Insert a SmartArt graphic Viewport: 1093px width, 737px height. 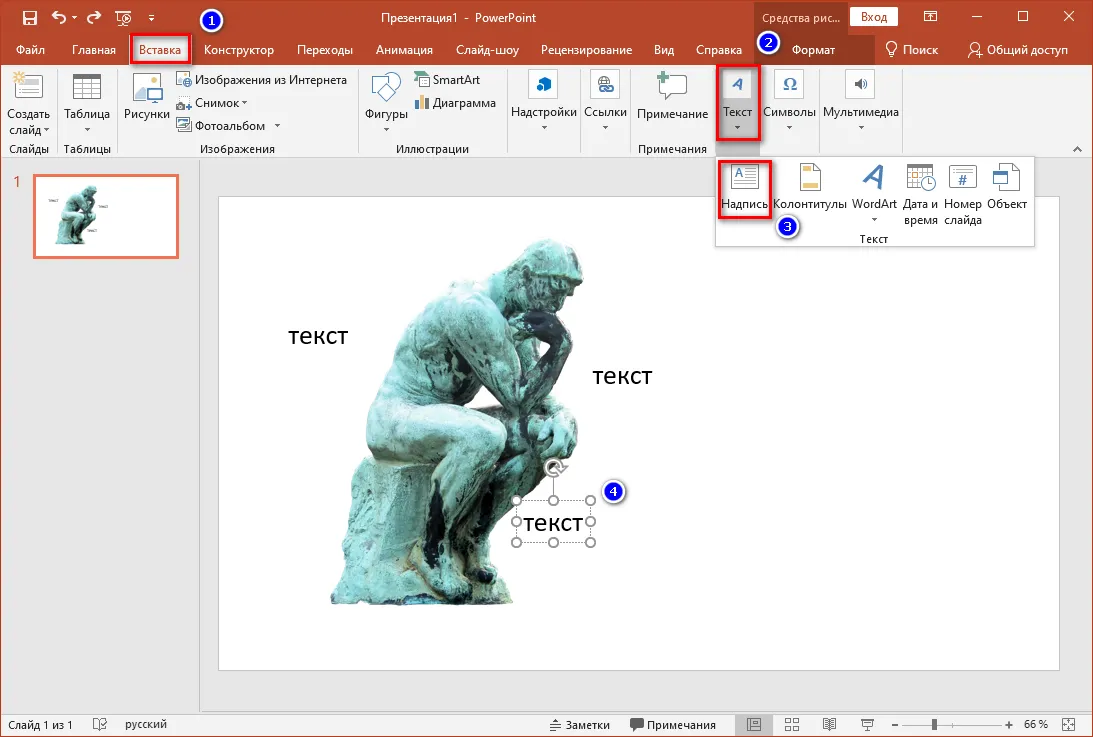(x=448, y=79)
